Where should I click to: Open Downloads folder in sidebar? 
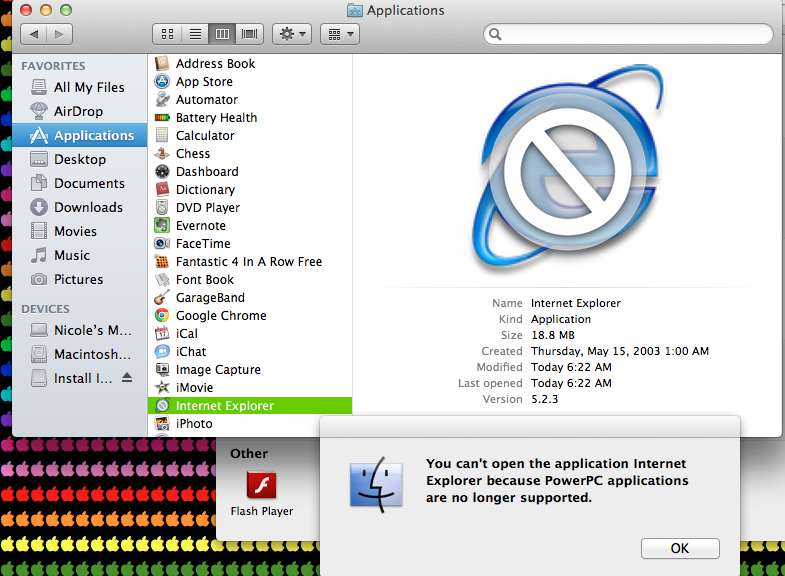tap(88, 207)
